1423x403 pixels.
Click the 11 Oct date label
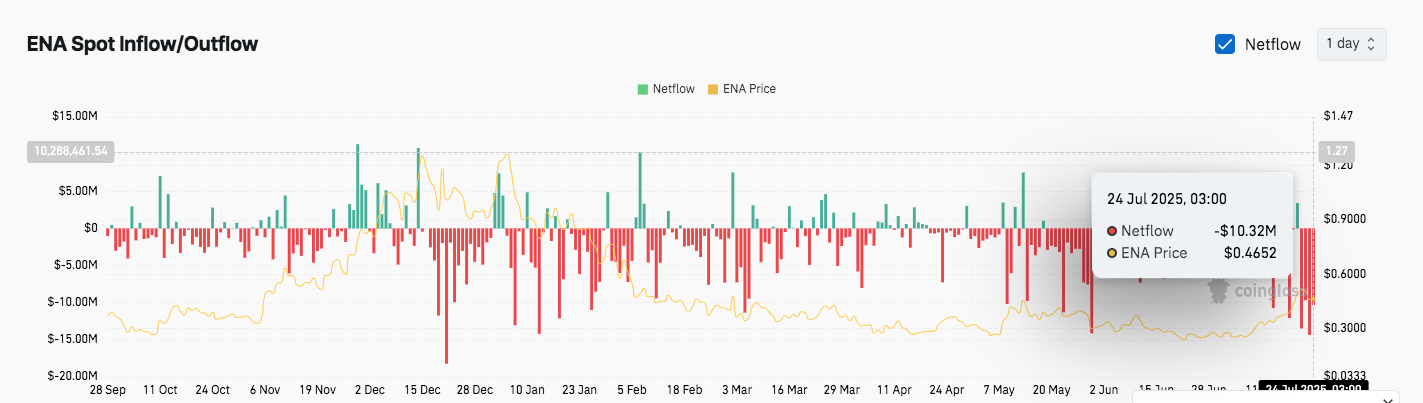[x=160, y=389]
